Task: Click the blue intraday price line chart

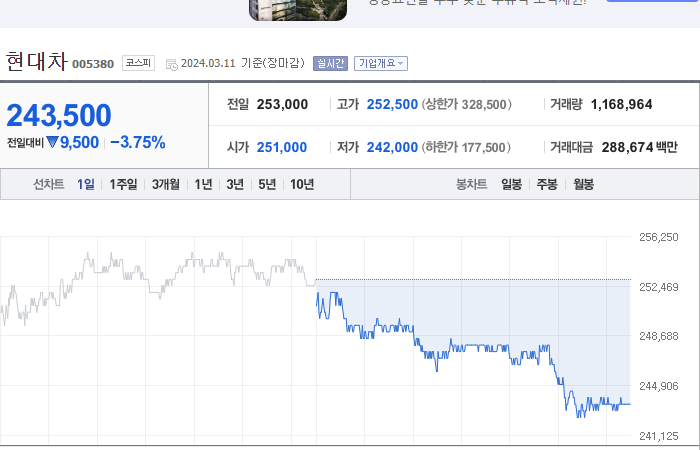Action: [473, 348]
